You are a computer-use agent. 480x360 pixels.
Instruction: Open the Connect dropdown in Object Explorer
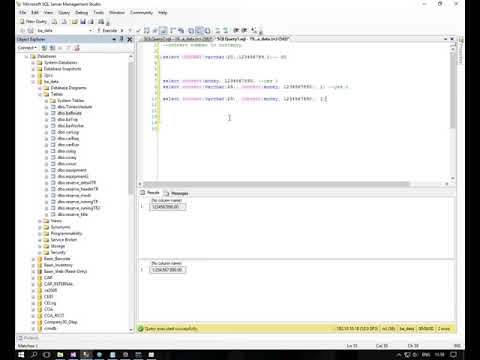[x=27, y=48]
